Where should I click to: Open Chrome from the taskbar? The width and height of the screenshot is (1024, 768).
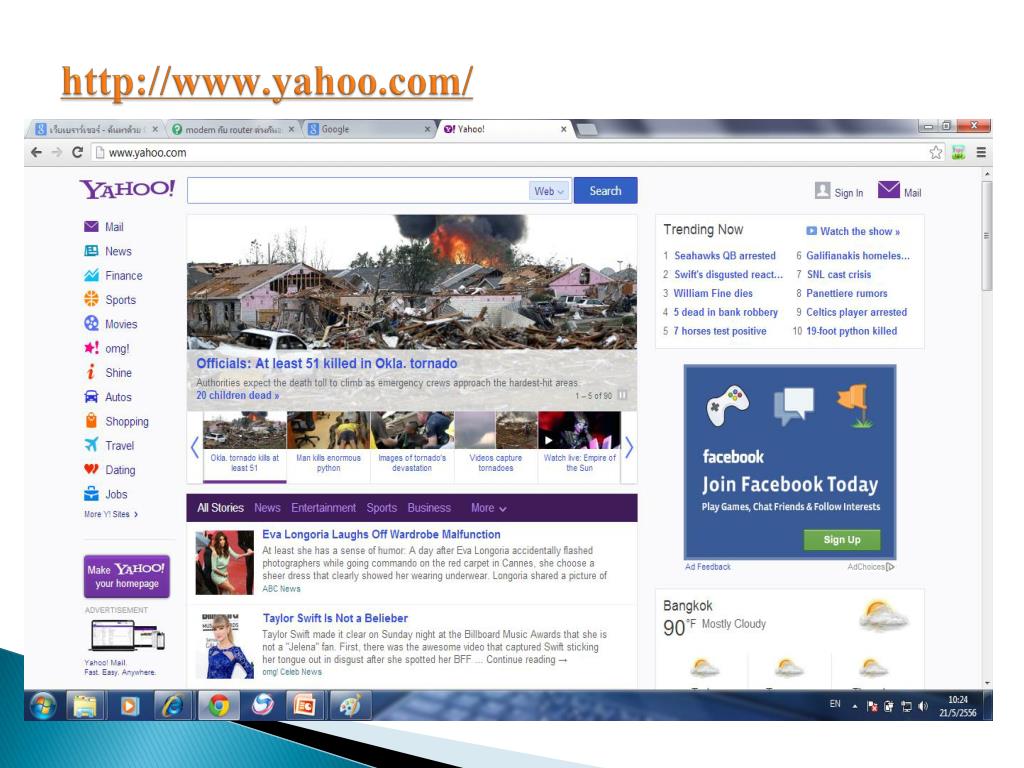pos(219,706)
